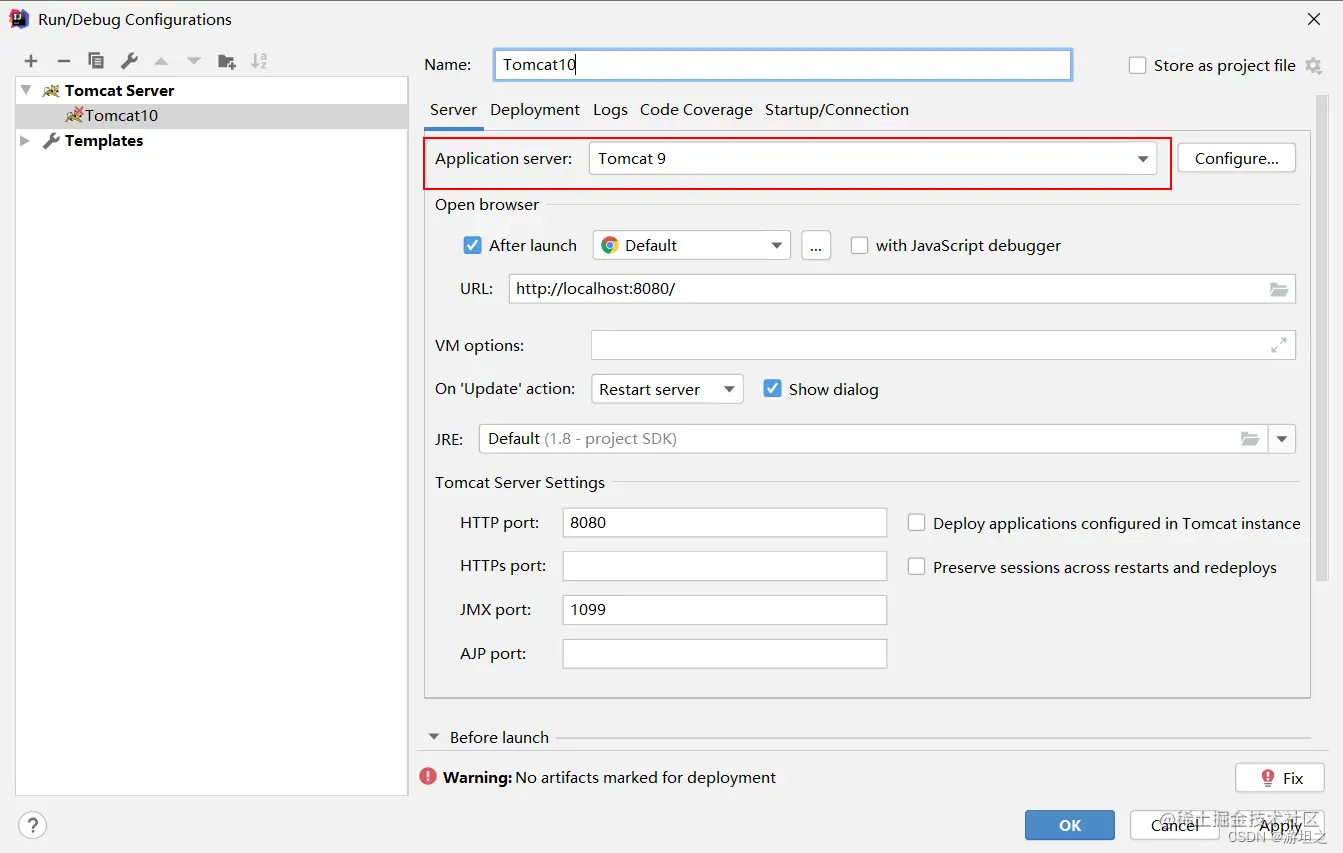The width and height of the screenshot is (1343, 853).
Task: Copy configuration icon in toolbar
Action: click(x=96, y=61)
